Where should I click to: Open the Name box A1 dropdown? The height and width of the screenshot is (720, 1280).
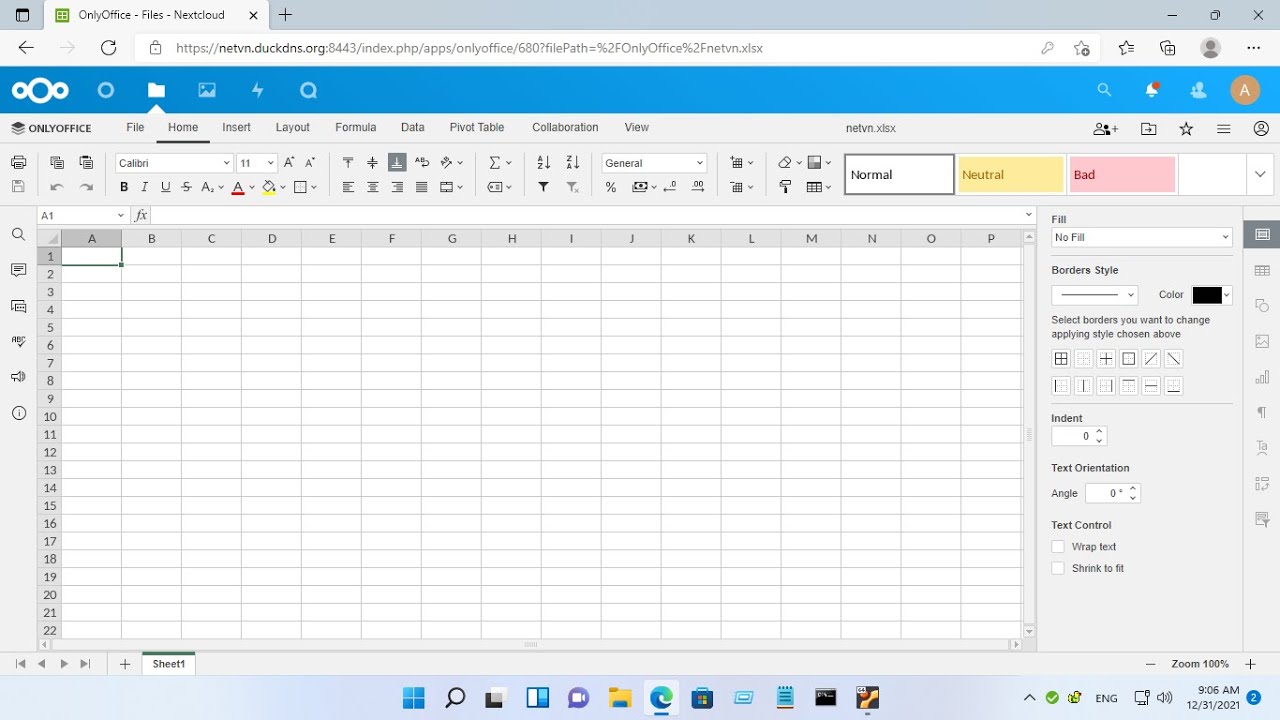coord(121,216)
